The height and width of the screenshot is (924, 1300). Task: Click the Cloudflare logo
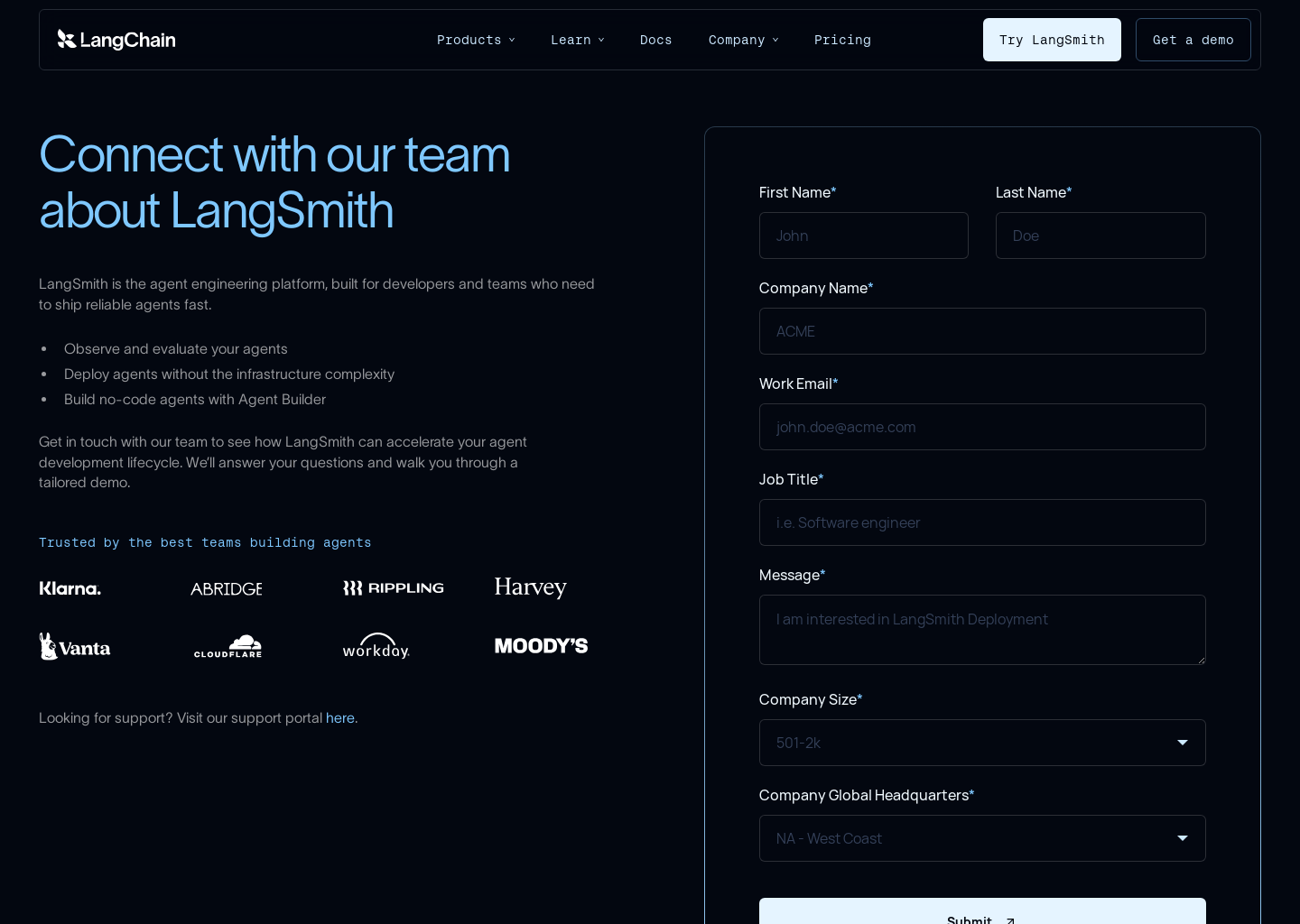[x=227, y=646]
